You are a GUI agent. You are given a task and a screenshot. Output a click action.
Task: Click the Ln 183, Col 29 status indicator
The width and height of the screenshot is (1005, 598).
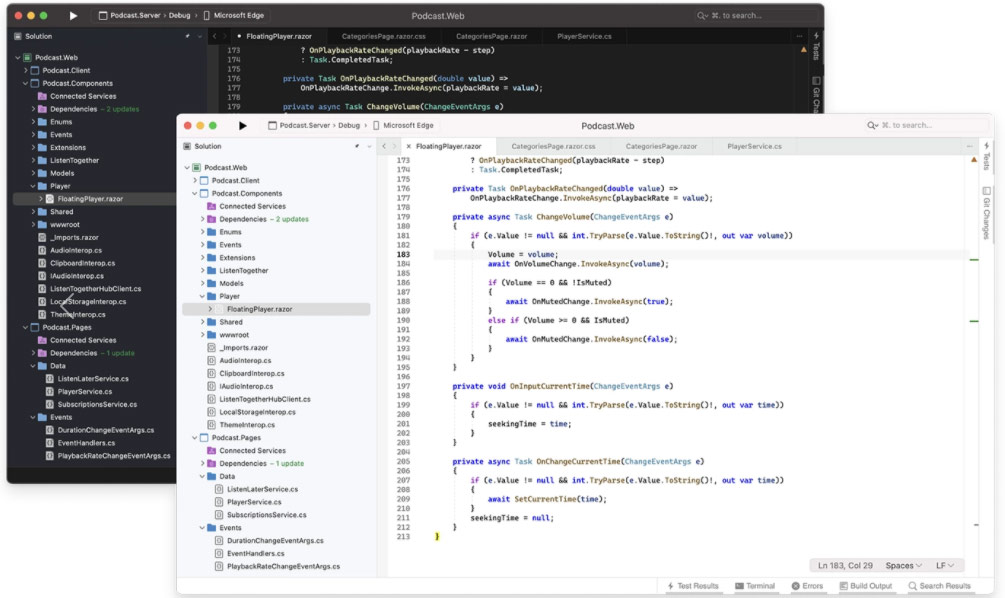click(845, 565)
